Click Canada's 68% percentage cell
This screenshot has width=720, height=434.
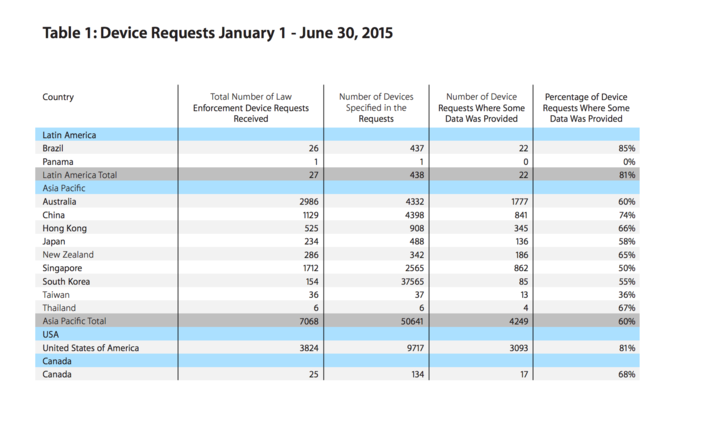626,374
